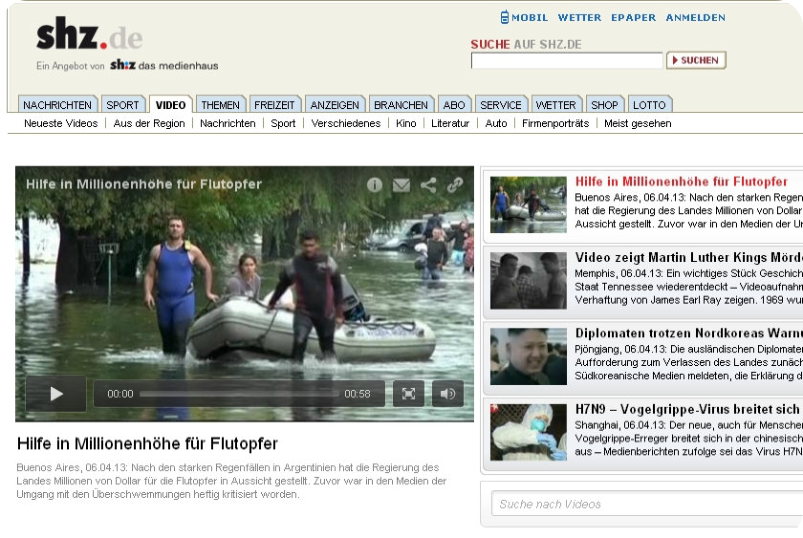Select the LOTTO tab
Viewport: 803px width, 538px height.
click(649, 105)
